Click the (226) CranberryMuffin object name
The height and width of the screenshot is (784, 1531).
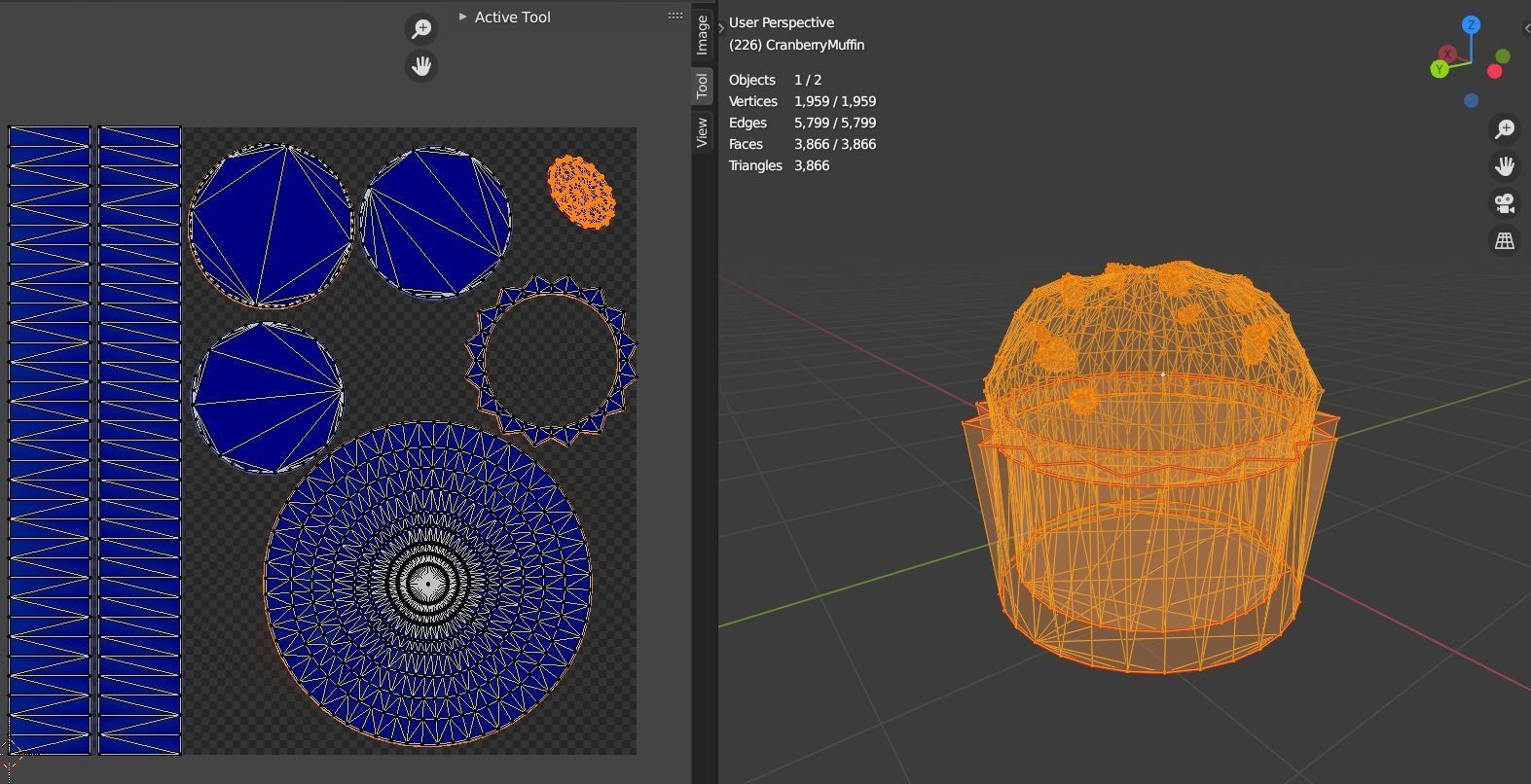pos(796,45)
